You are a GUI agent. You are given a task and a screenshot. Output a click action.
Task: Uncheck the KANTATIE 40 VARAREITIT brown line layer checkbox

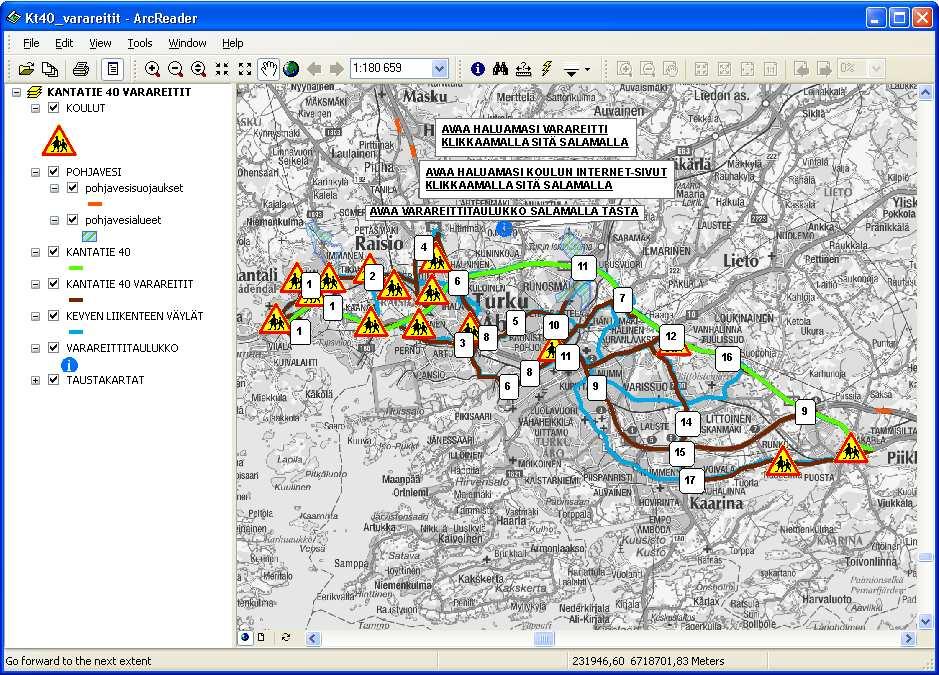[x=54, y=284]
